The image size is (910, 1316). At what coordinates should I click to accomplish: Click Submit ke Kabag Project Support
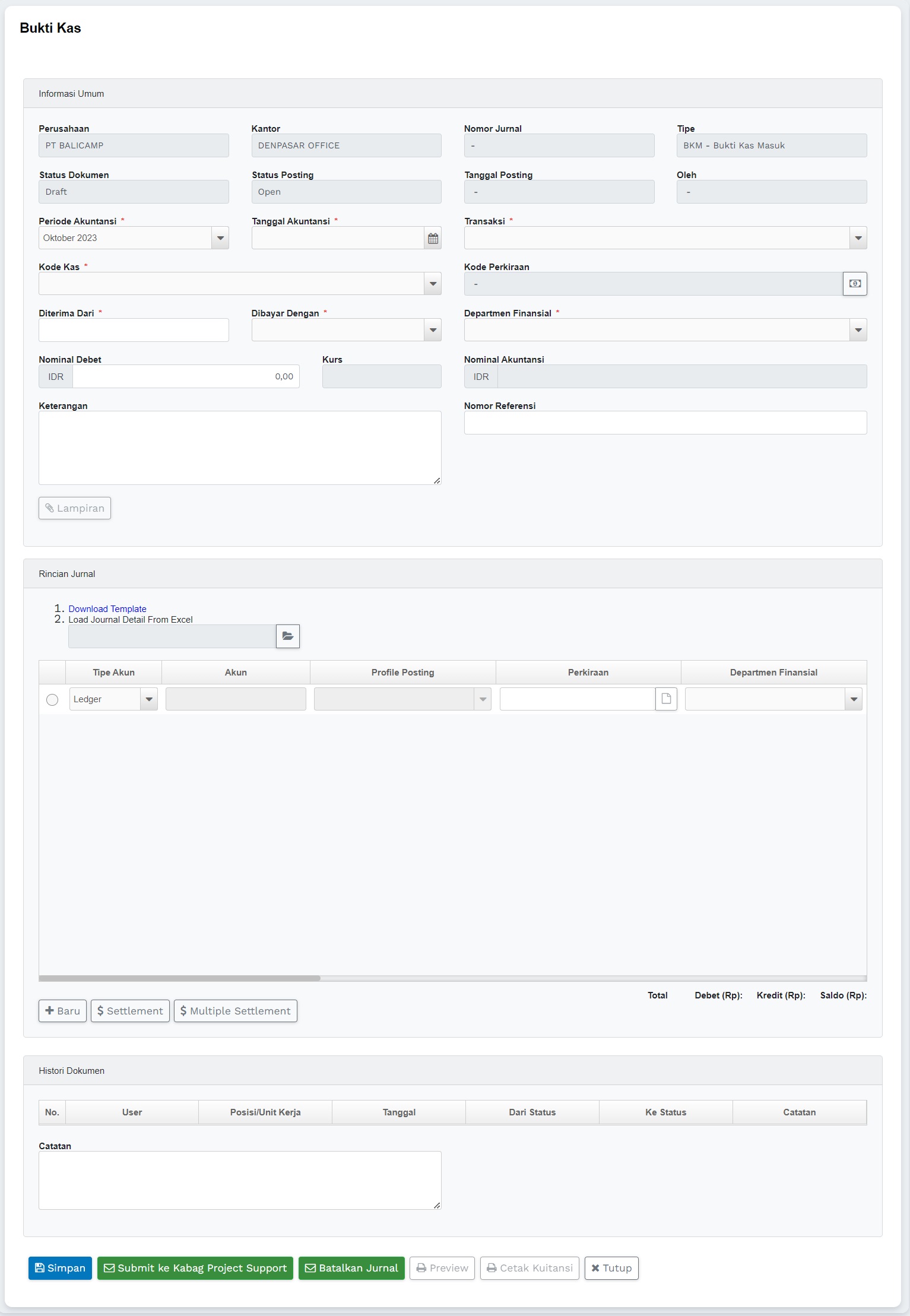point(195,1268)
